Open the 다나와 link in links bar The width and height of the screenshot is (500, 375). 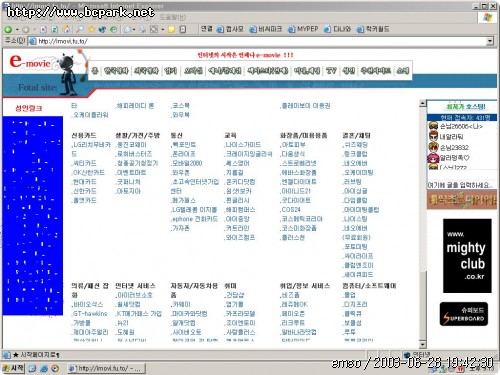pyautogui.click(x=337, y=29)
